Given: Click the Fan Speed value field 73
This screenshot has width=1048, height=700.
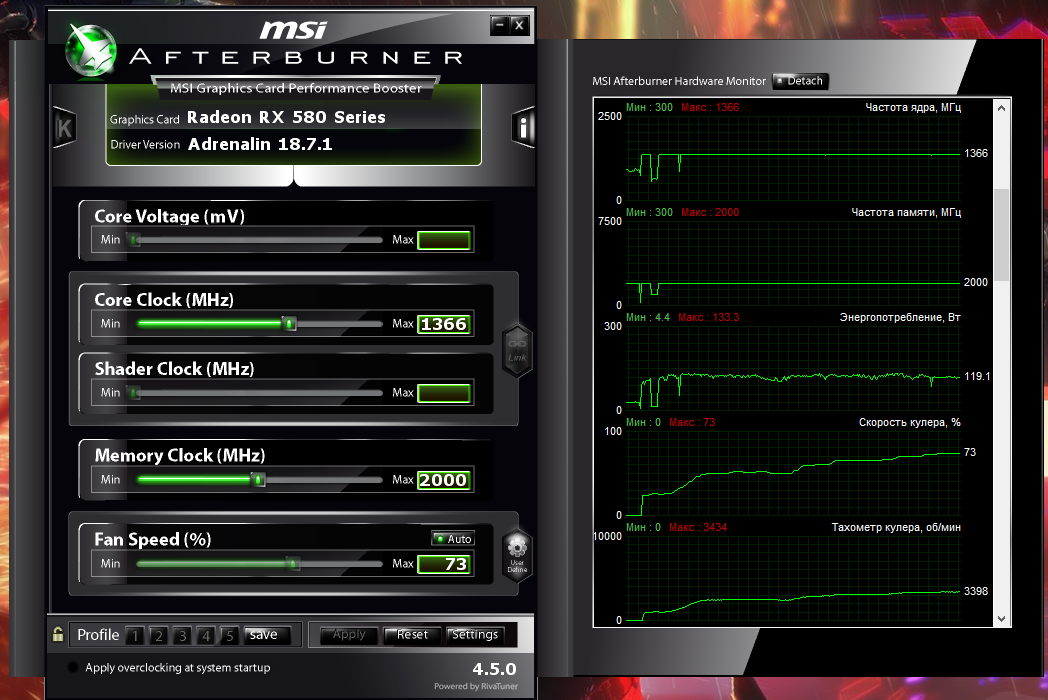Looking at the screenshot, I should point(444,564).
